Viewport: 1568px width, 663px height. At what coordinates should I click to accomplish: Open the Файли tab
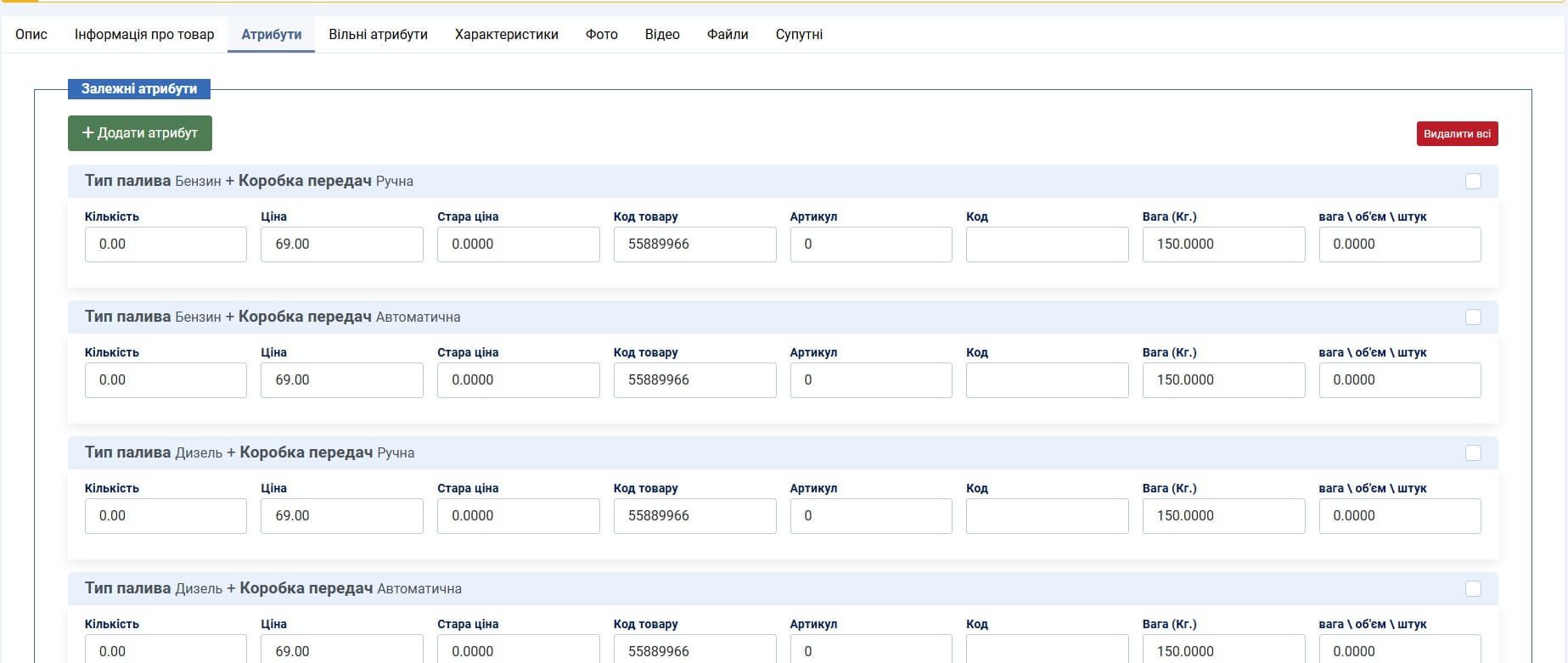(728, 35)
